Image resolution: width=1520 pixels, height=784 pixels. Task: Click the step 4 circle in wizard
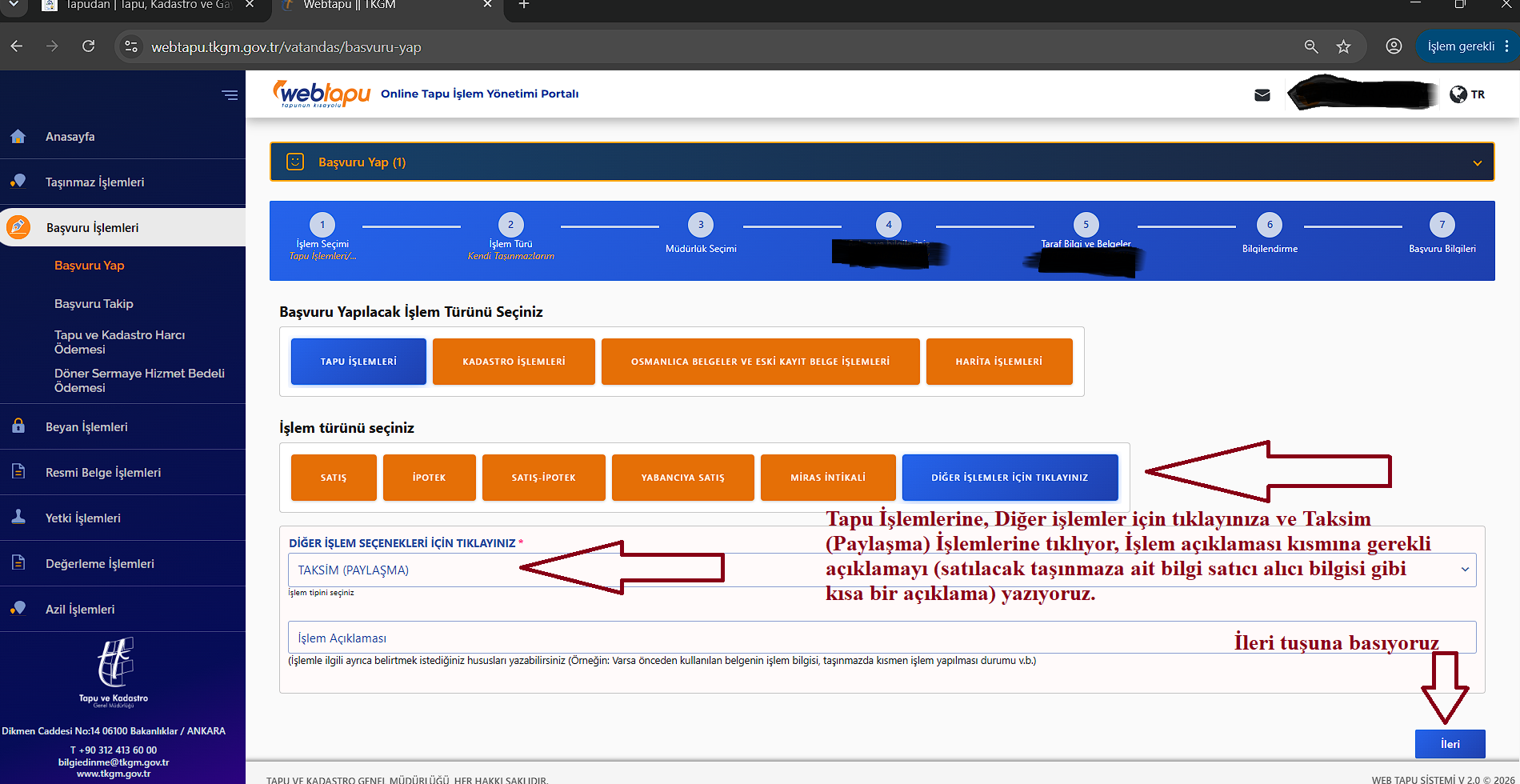click(x=889, y=225)
